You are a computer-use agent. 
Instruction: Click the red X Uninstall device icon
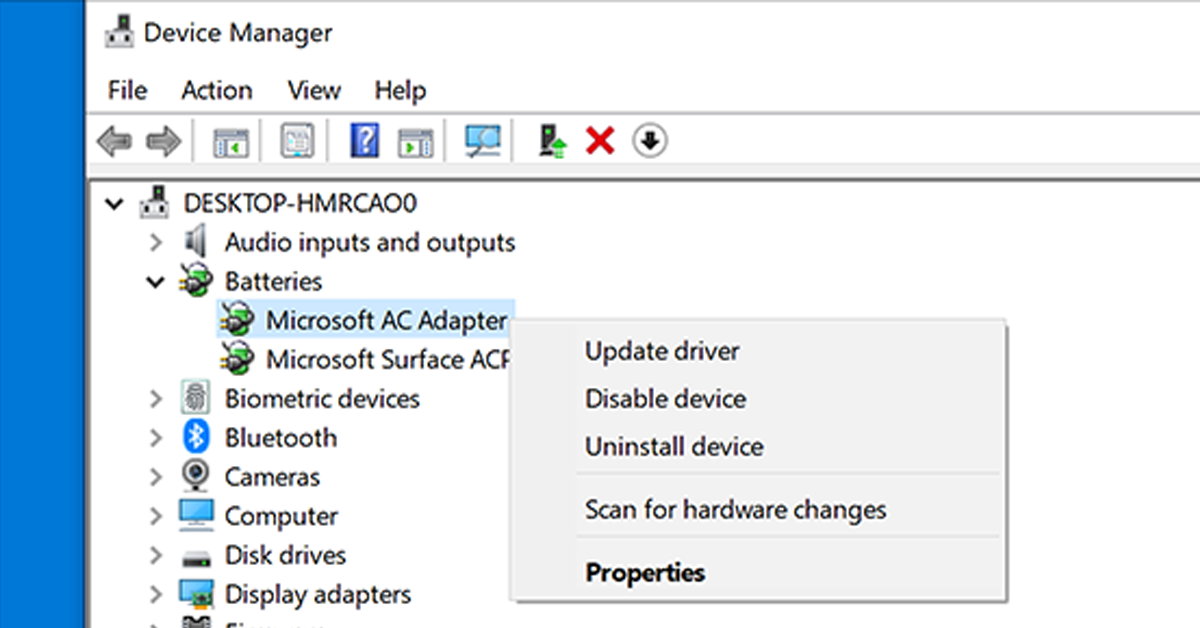(x=600, y=141)
